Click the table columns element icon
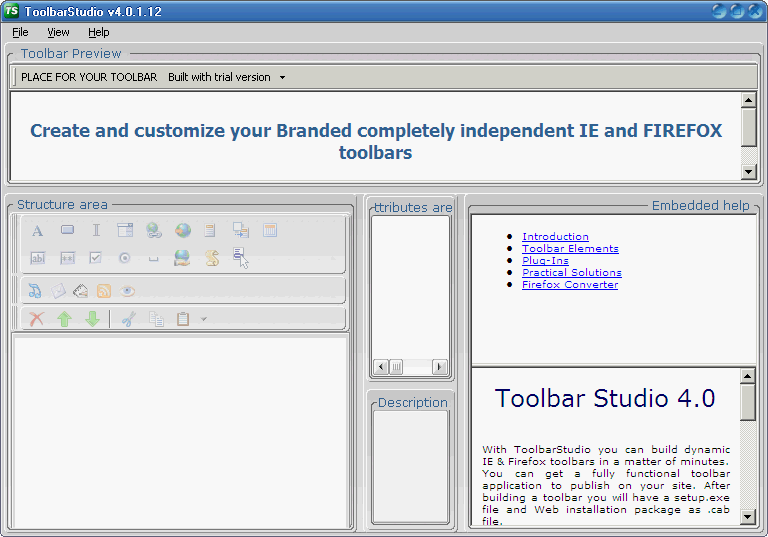Viewport: 768px width, 537px height. (270, 230)
